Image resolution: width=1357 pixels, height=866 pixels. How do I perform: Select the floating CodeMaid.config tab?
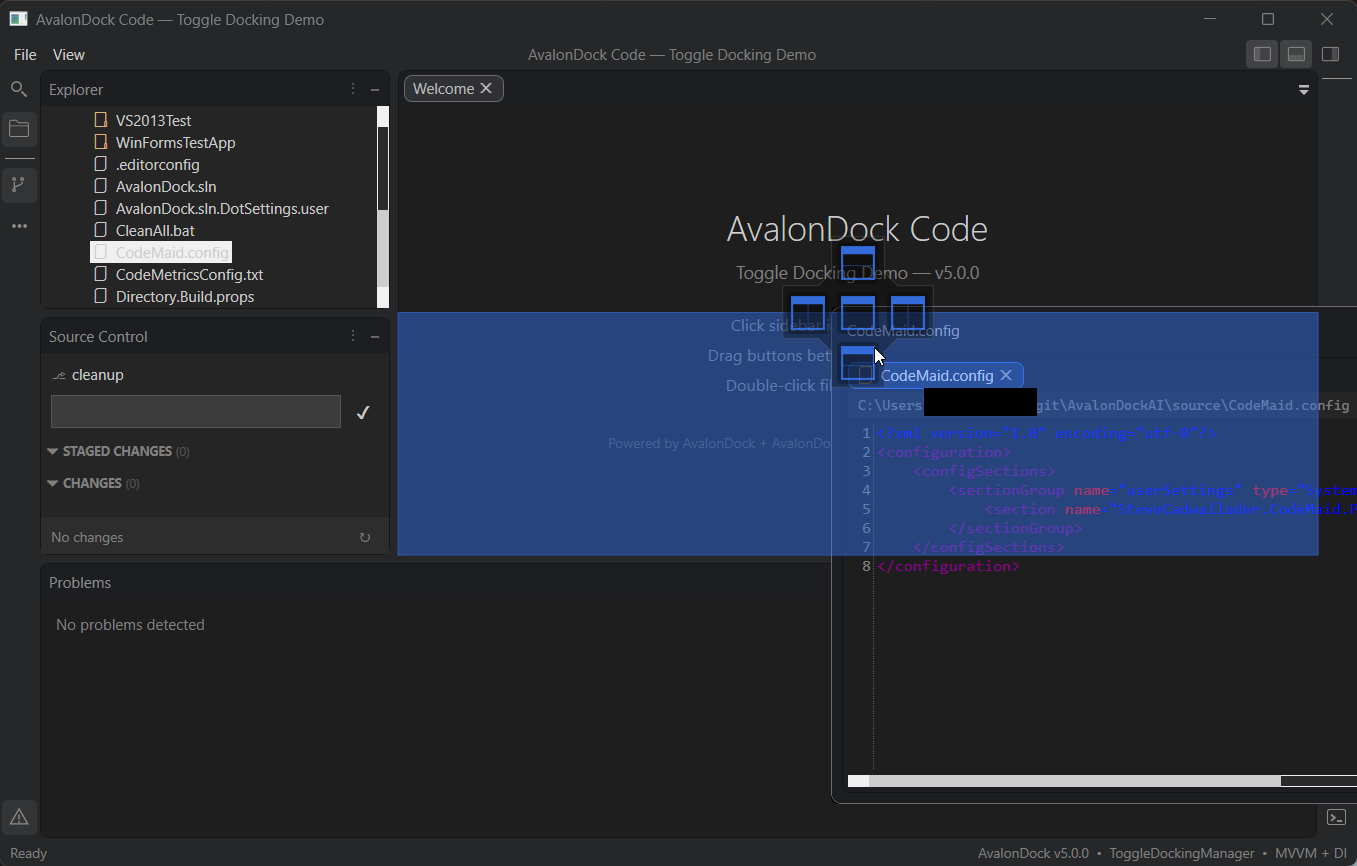point(937,375)
